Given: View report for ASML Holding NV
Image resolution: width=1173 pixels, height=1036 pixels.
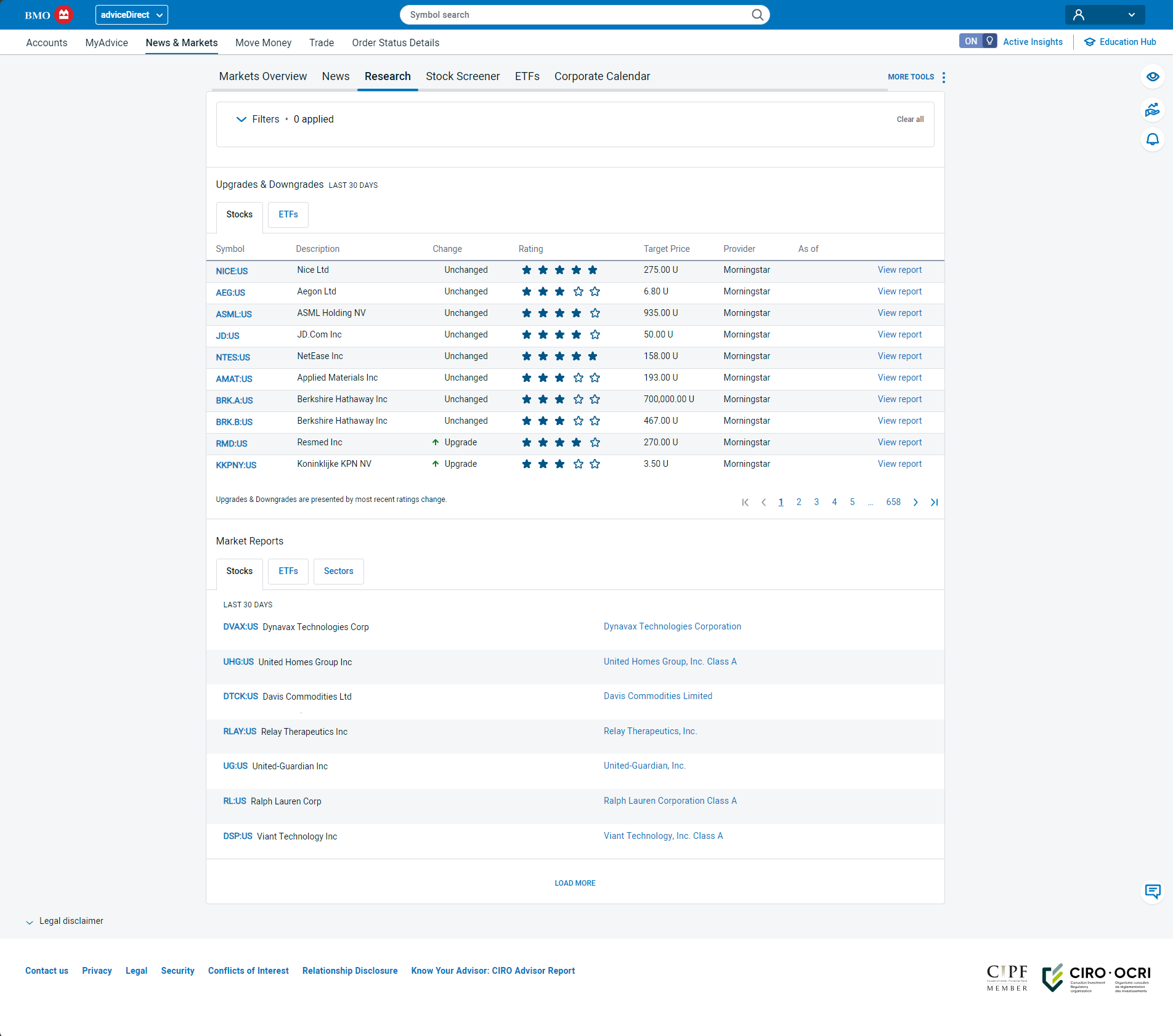Looking at the screenshot, I should (x=899, y=314).
